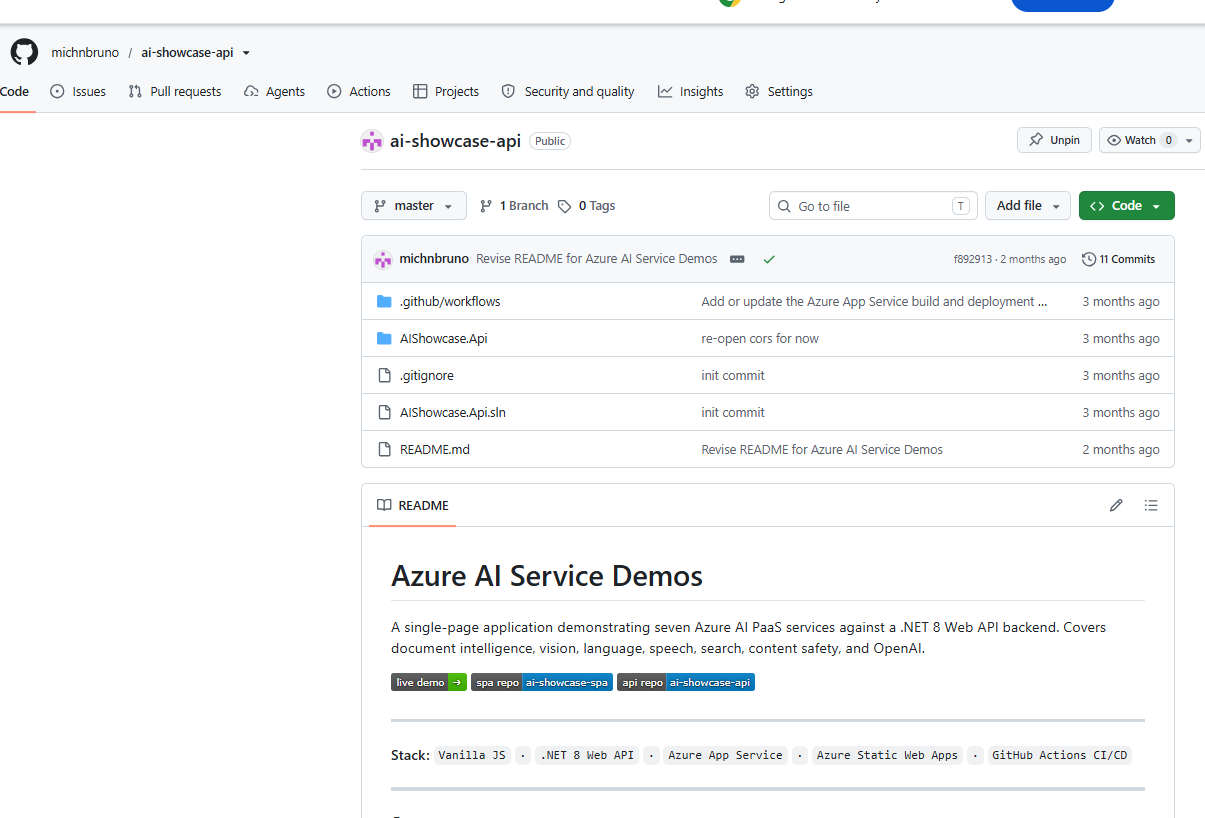Click the '3 months ago' date on .gitignore row
1205x818 pixels.
pyautogui.click(x=1121, y=375)
